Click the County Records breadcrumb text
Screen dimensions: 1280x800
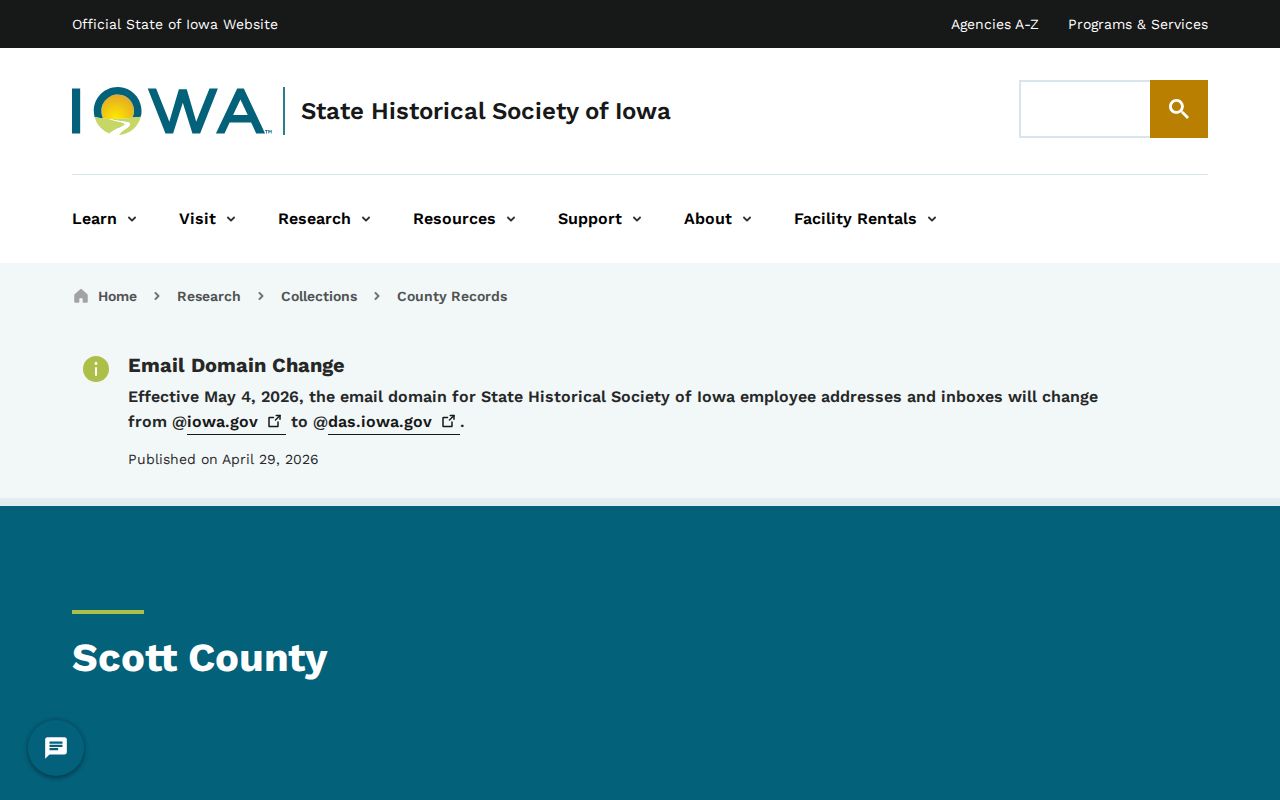pos(452,296)
